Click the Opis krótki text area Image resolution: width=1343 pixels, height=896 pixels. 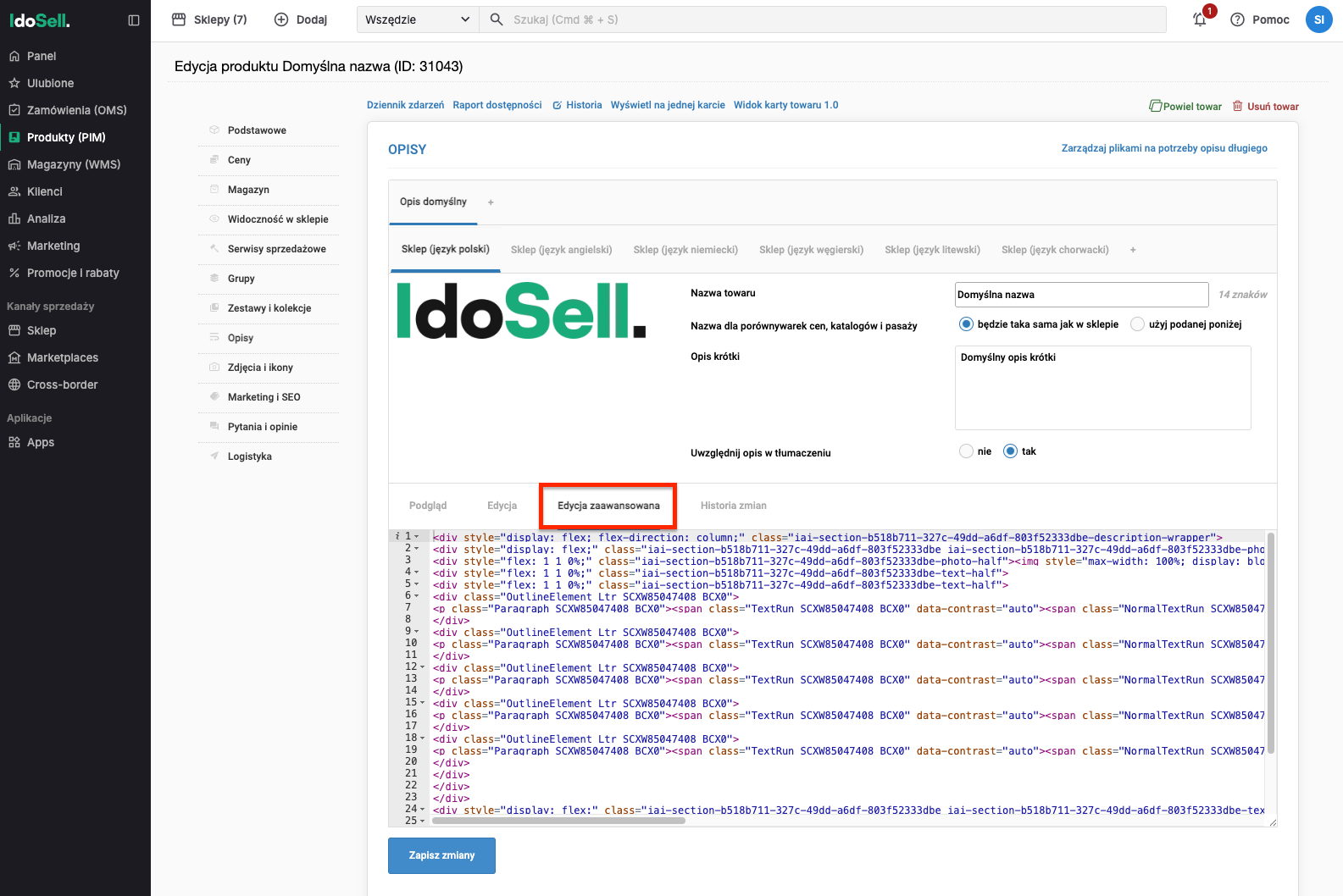point(1102,387)
